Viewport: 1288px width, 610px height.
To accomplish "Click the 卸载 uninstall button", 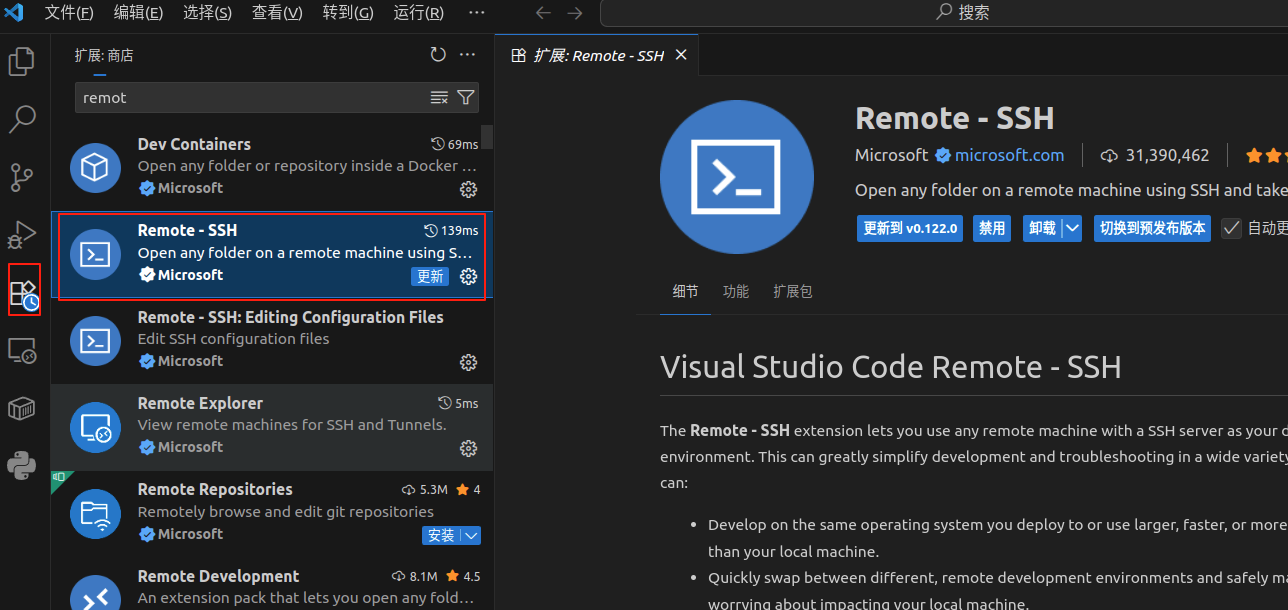I will [x=1042, y=228].
